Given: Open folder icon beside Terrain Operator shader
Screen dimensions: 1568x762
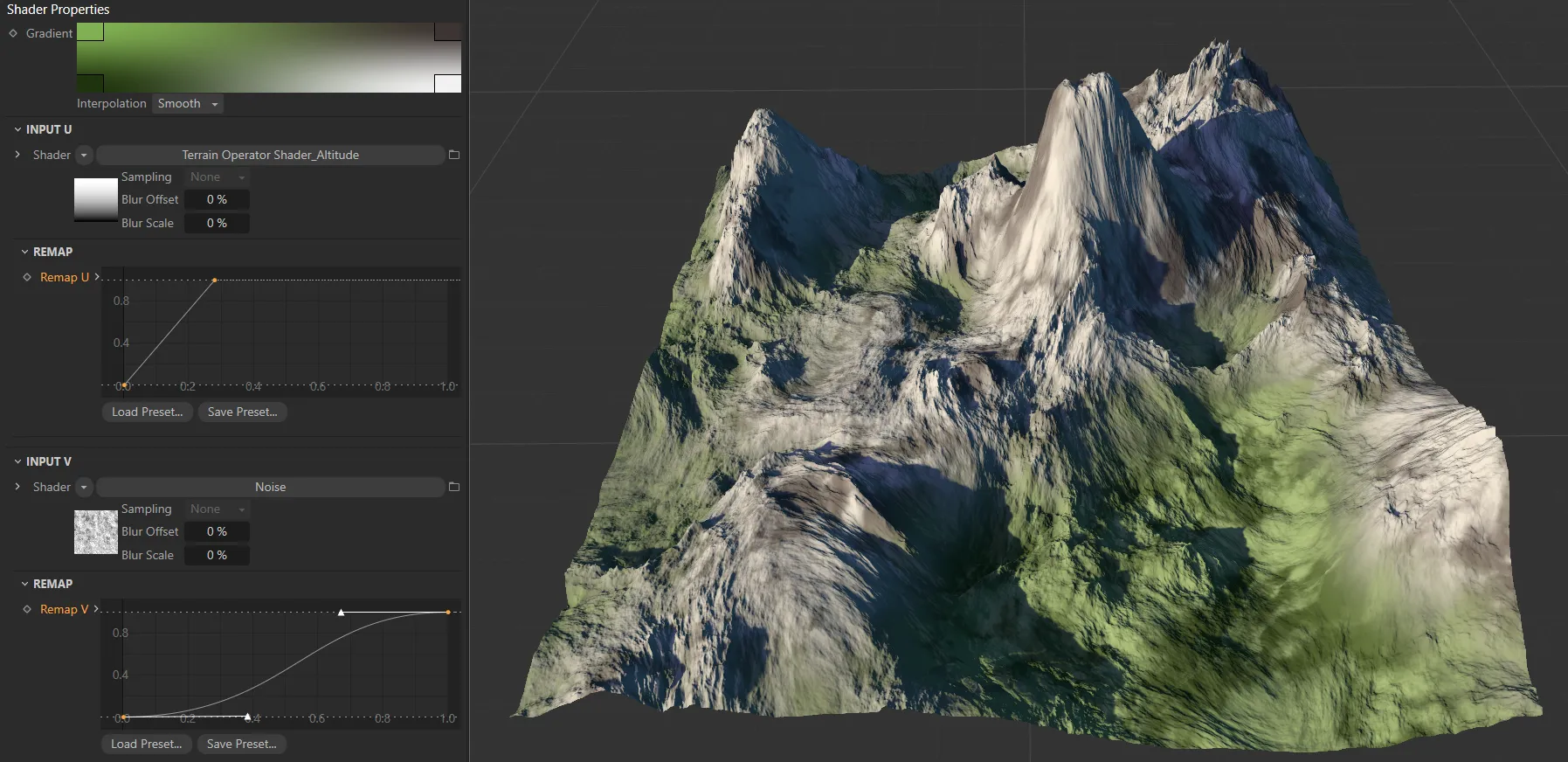Looking at the screenshot, I should (x=454, y=155).
